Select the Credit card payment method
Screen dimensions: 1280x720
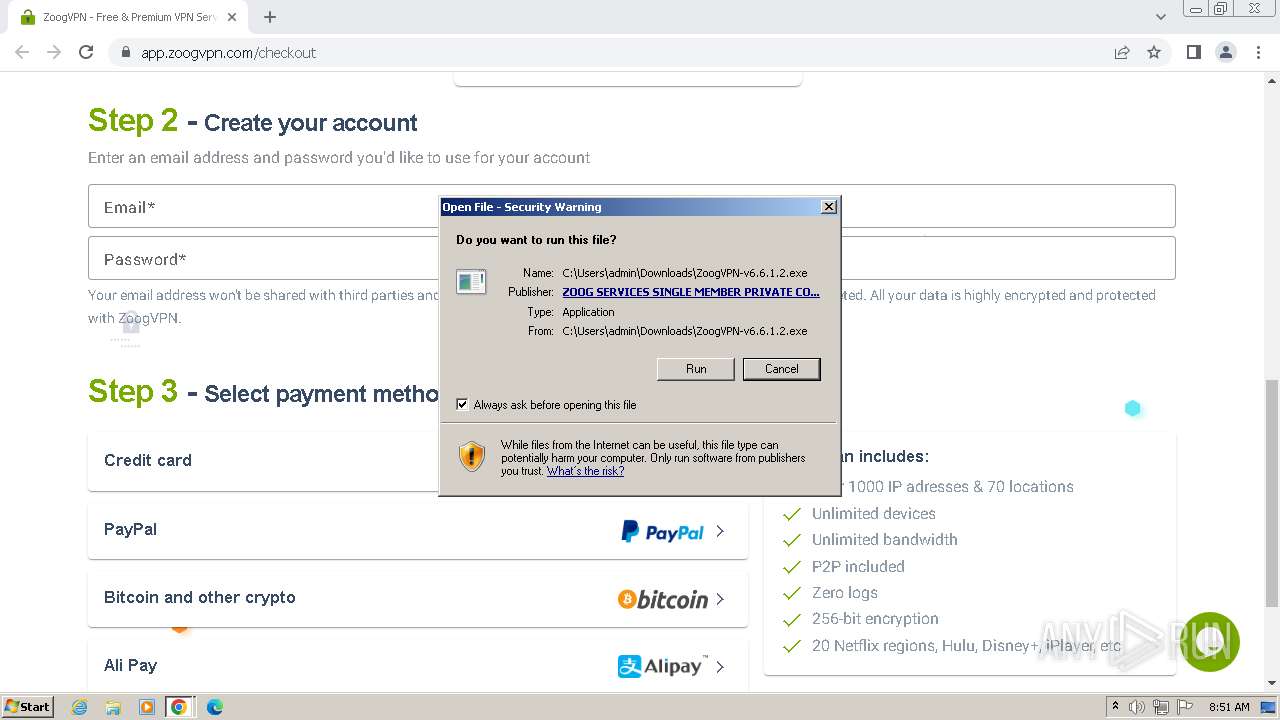click(x=418, y=461)
